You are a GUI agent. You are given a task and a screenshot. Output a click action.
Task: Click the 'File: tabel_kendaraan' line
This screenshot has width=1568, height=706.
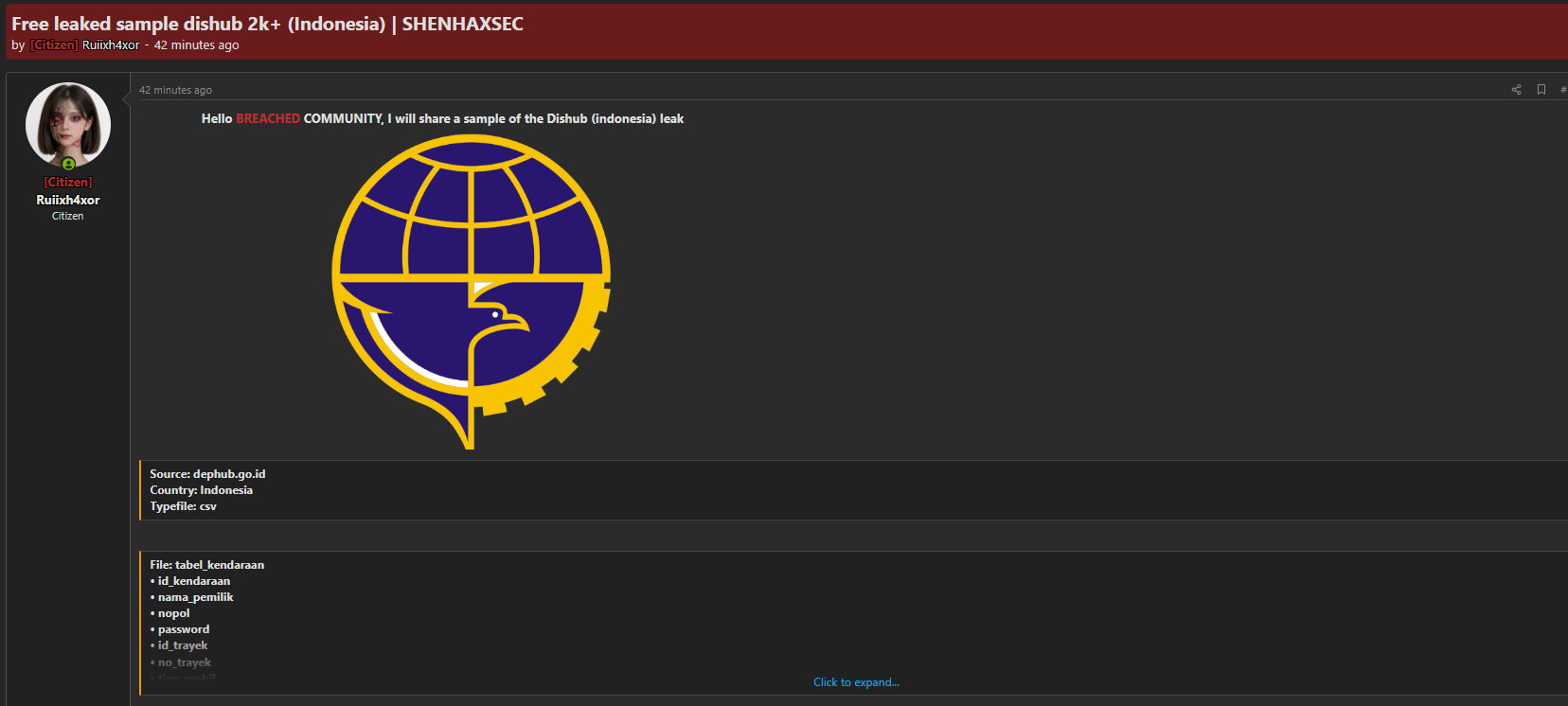[206, 565]
